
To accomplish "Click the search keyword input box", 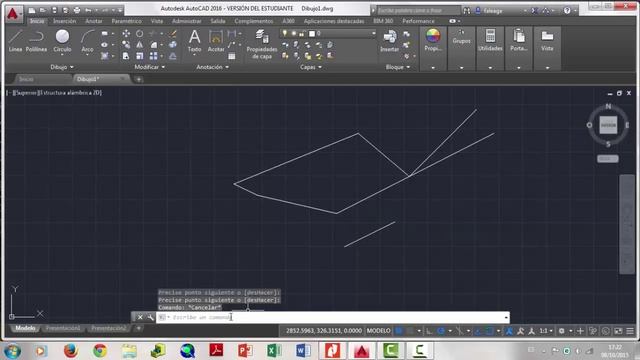I will tap(418, 11).
